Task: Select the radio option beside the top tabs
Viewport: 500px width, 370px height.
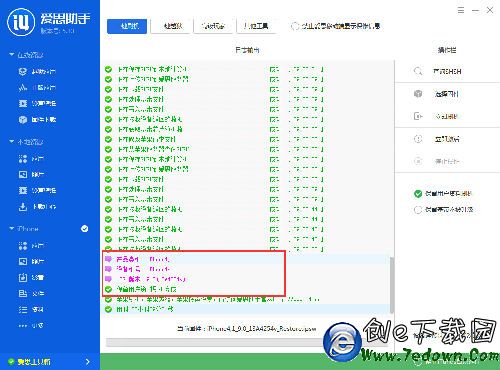Action: 295,26
